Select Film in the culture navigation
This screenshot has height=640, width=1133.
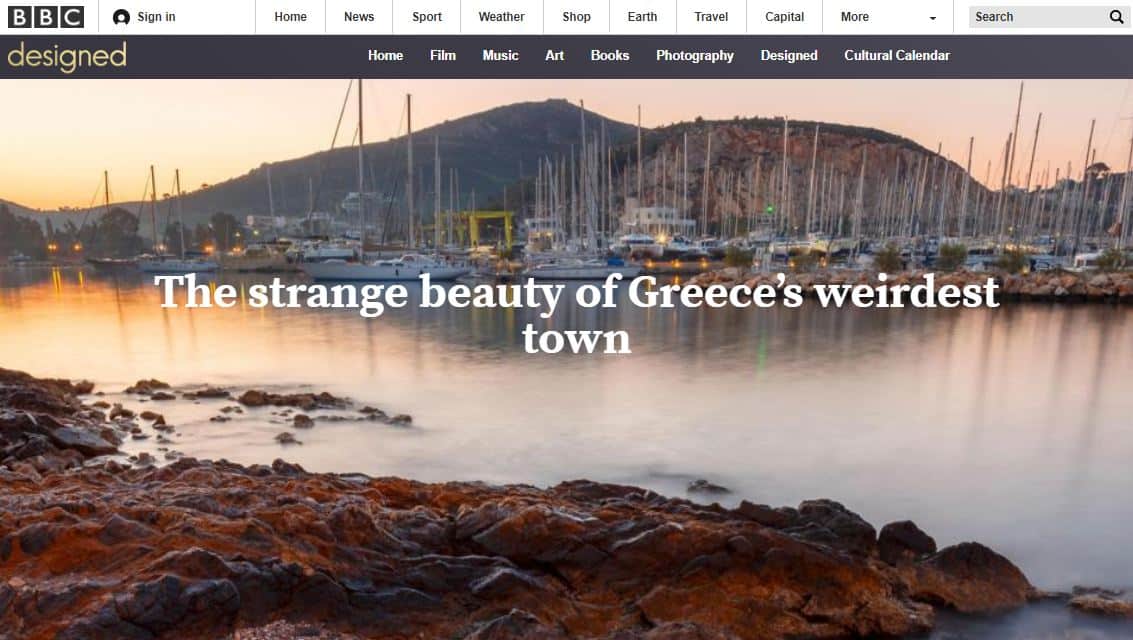click(443, 56)
